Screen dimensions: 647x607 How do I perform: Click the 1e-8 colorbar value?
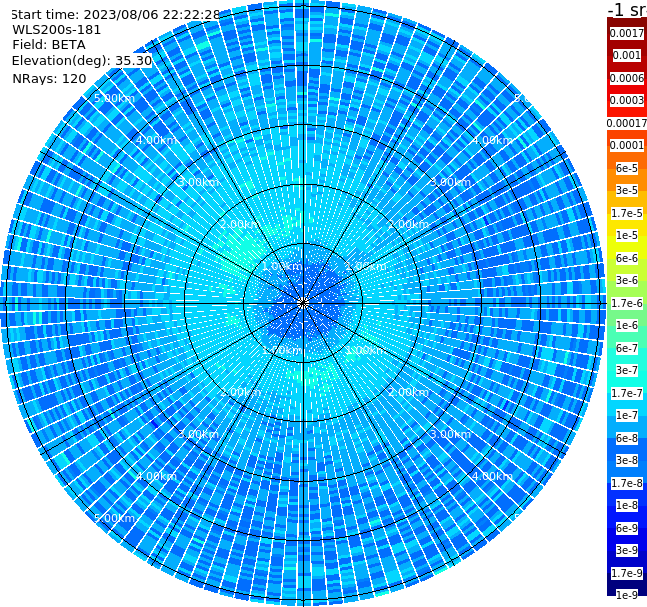pyautogui.click(x=627, y=505)
